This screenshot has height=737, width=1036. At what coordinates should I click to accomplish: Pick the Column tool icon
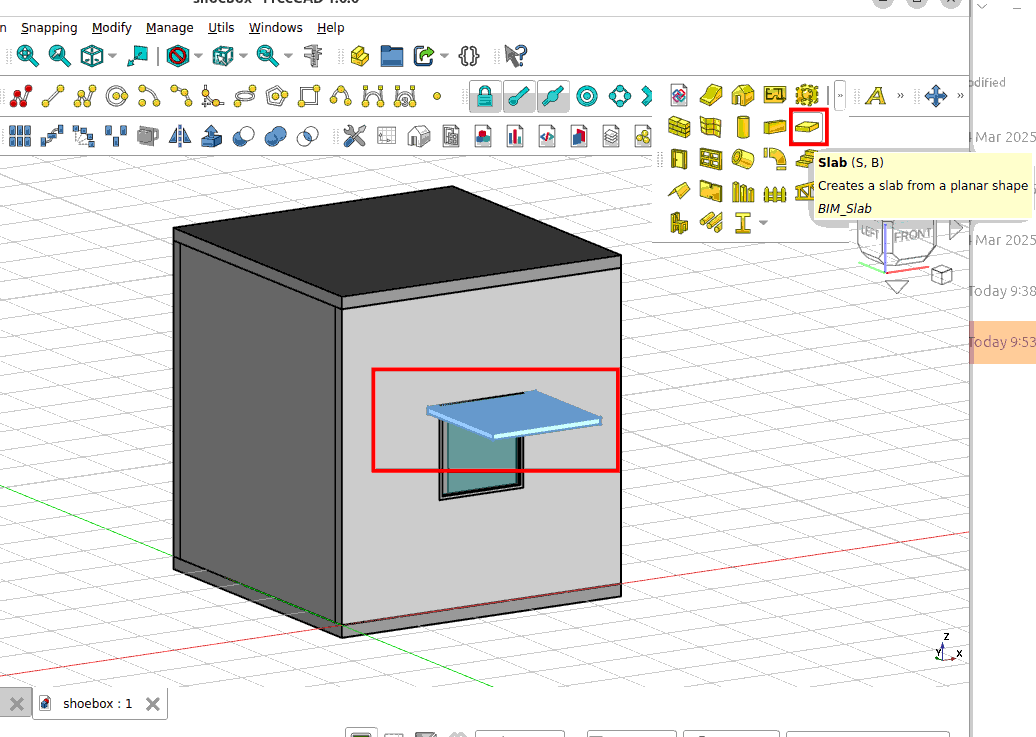click(742, 127)
